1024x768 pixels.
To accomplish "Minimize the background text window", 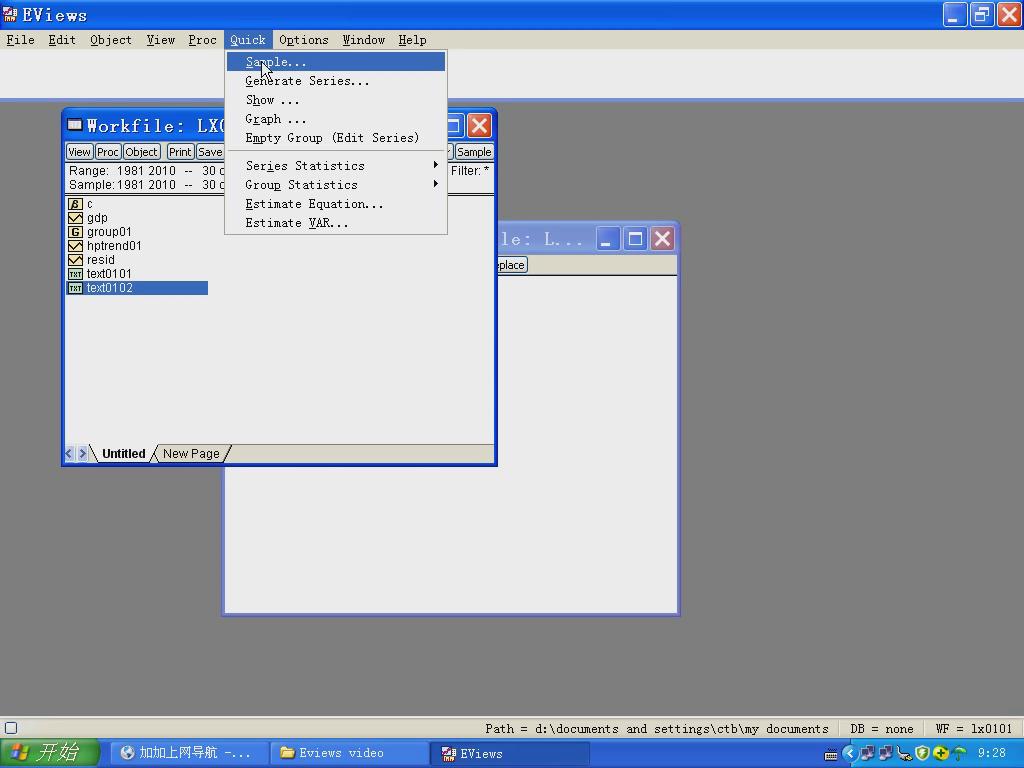I will [607, 239].
